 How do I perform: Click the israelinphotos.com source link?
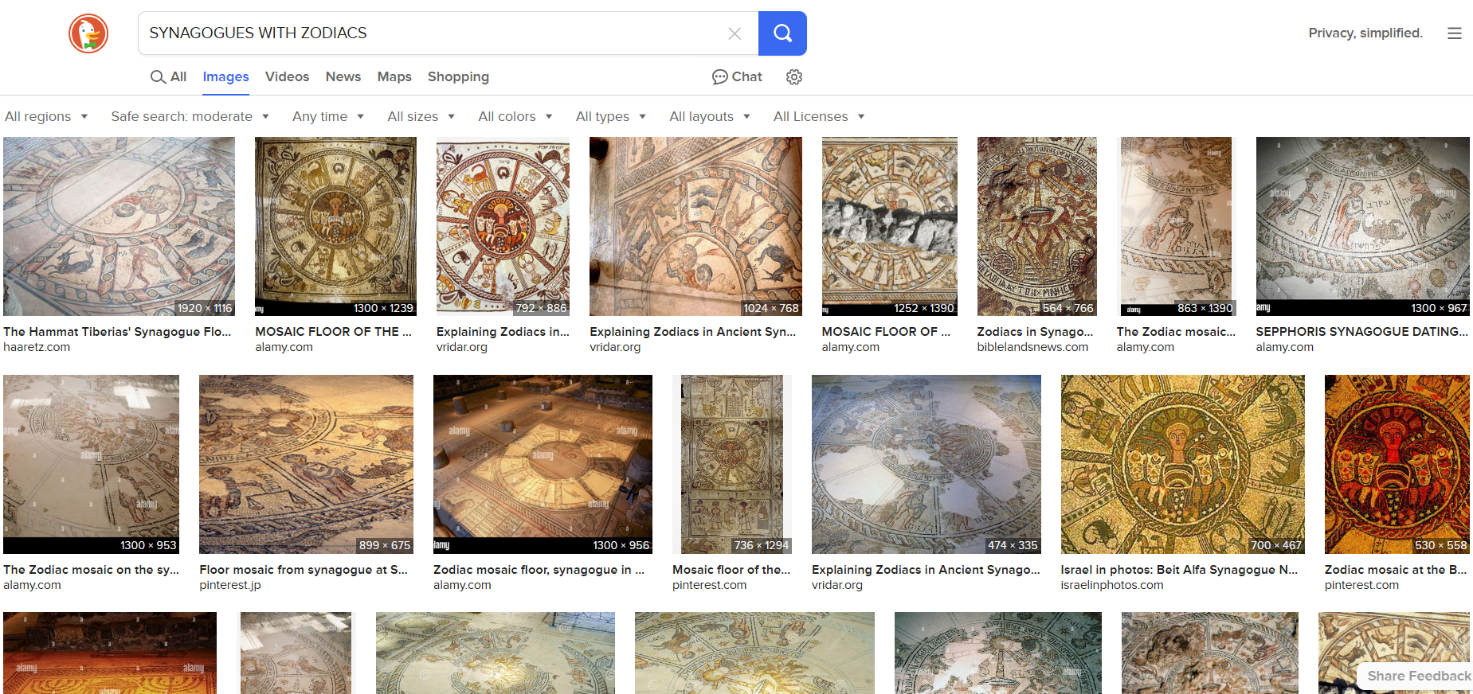tap(1112, 586)
